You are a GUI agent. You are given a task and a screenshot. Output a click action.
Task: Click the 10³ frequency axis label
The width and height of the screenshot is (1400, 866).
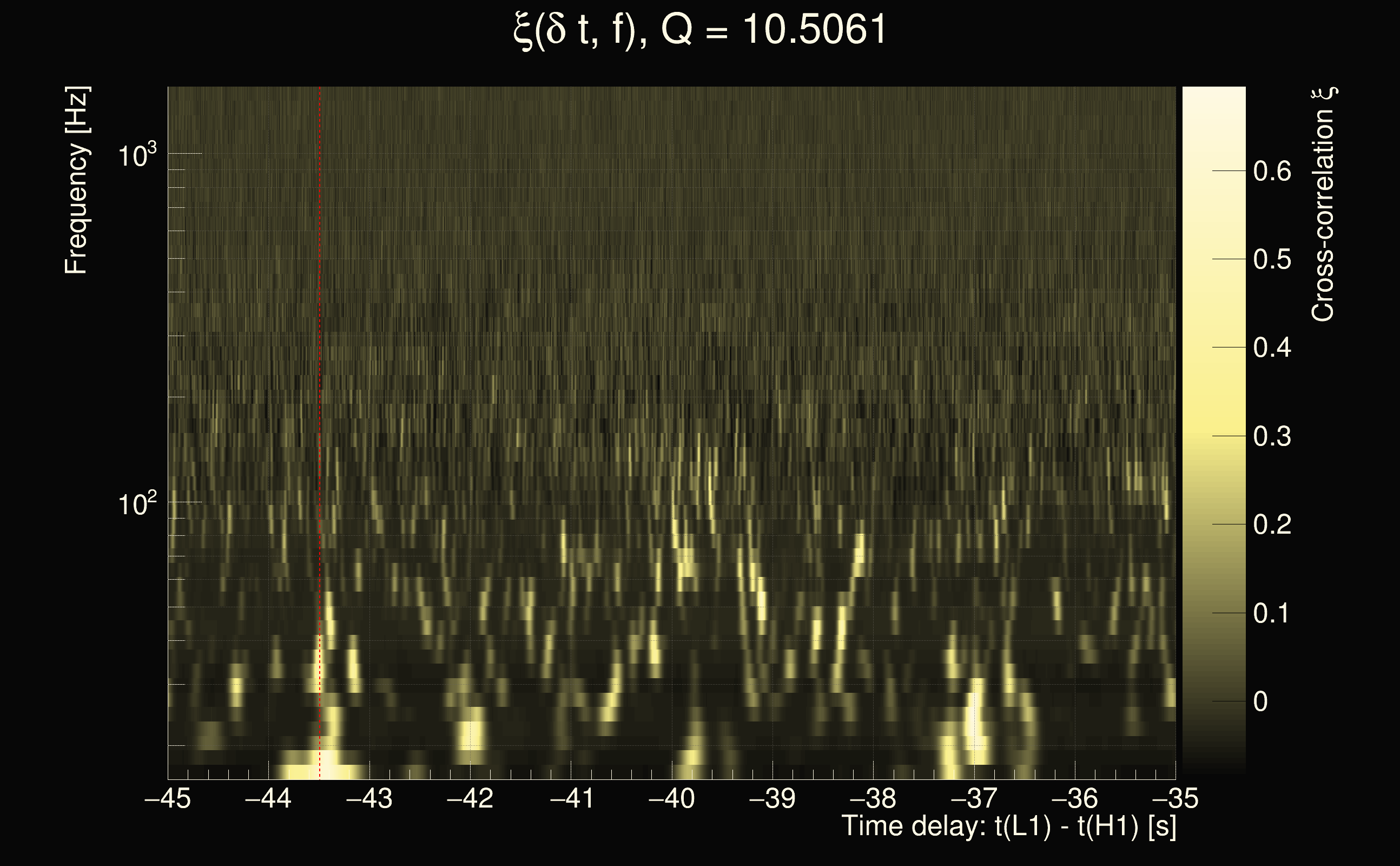137,155
